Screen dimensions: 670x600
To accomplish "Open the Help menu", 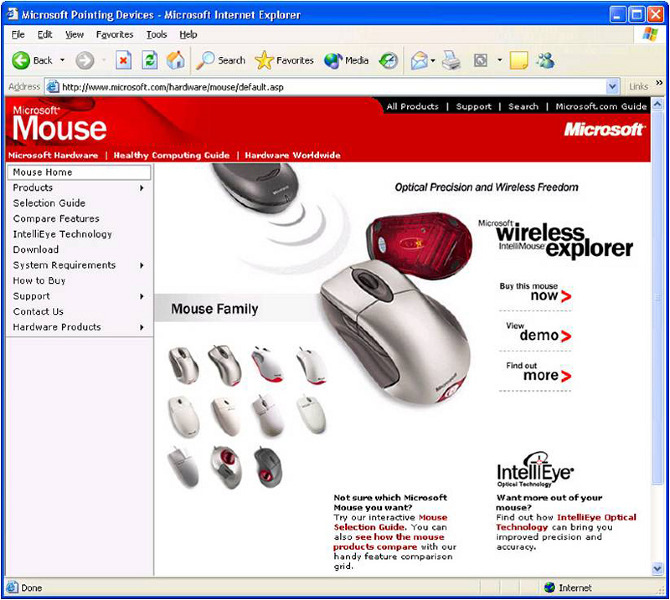I will (188, 35).
